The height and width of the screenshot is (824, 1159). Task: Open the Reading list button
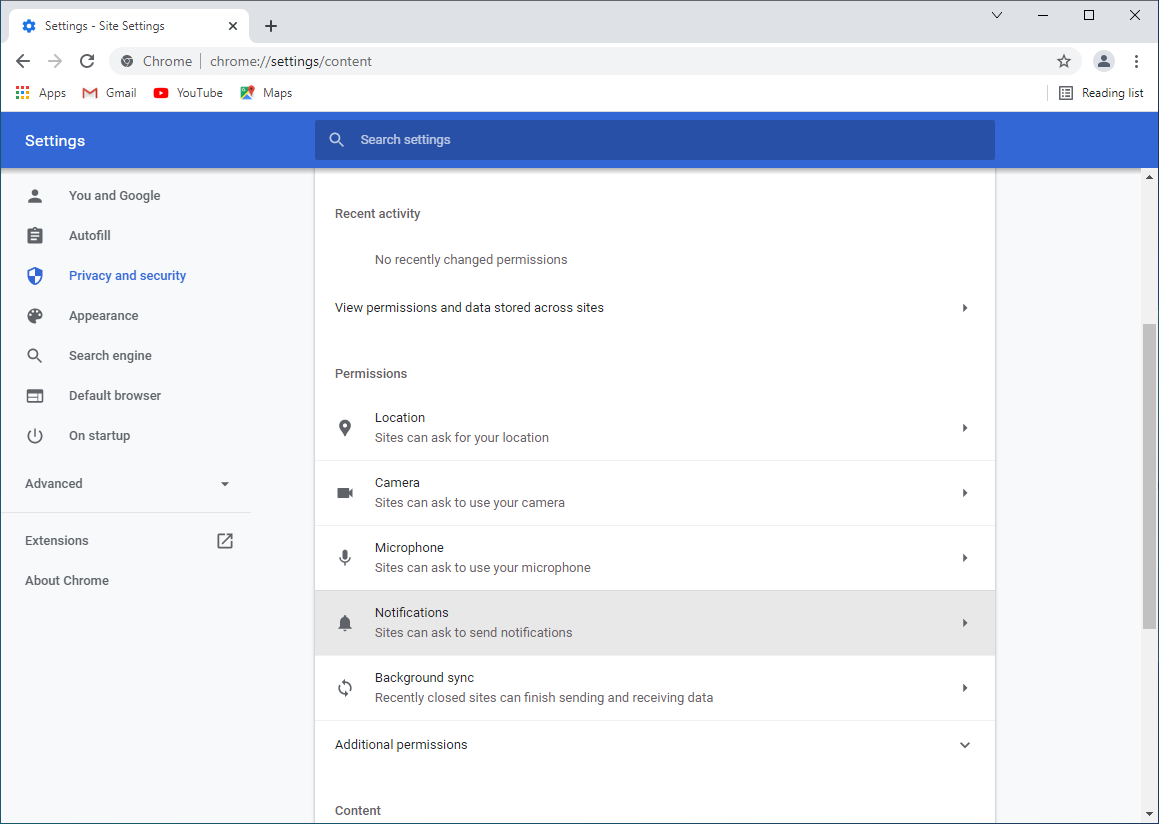1101,93
